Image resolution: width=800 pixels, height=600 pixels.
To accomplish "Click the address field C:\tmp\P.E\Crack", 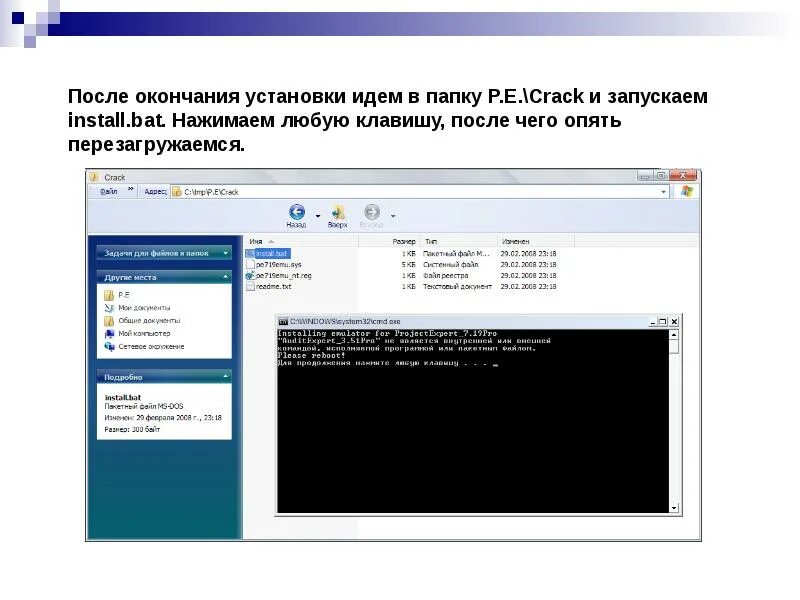I will pos(420,192).
